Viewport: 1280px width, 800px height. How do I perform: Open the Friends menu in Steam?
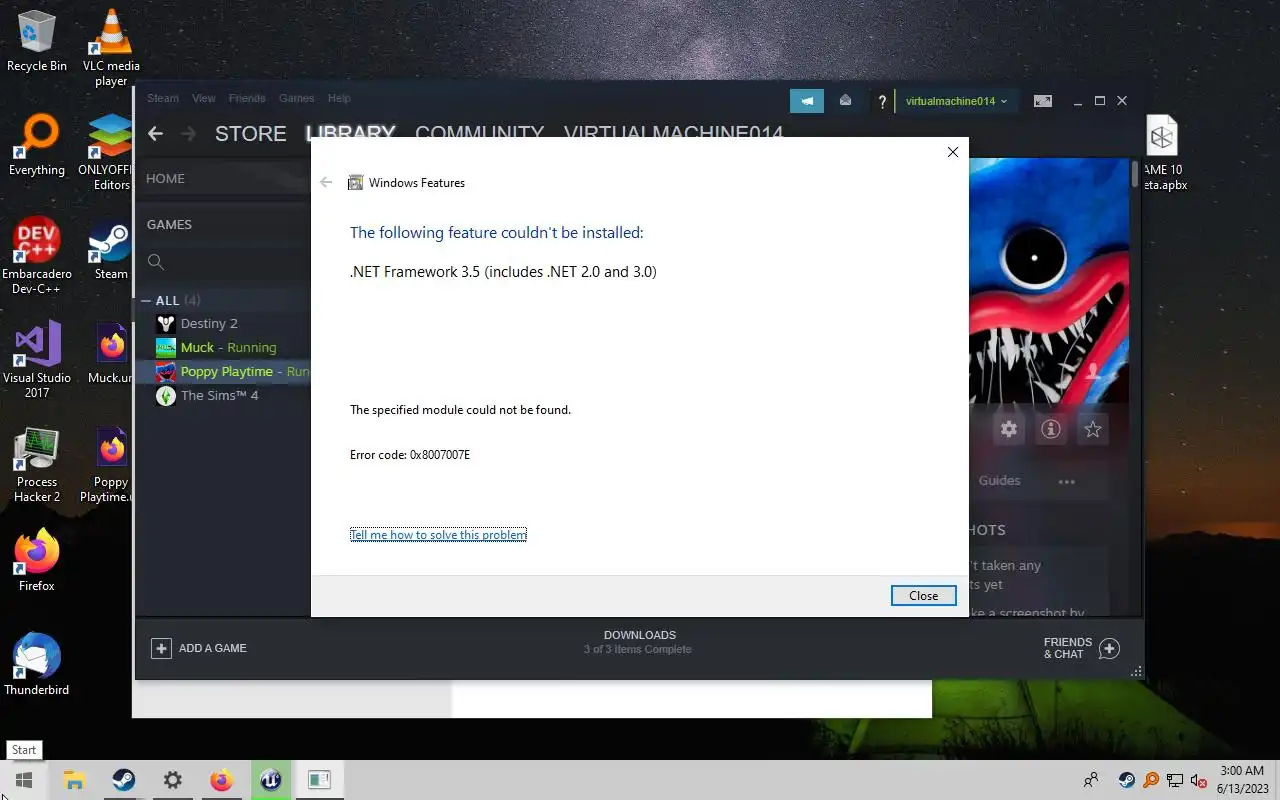[247, 98]
